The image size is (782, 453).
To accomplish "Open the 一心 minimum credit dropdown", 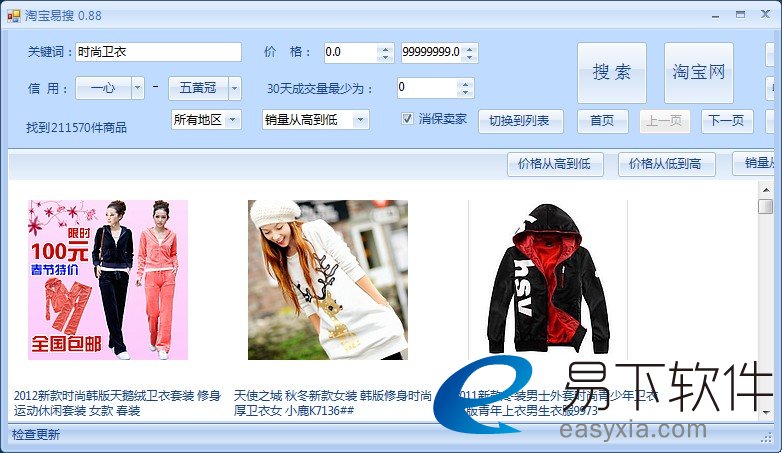I will [138, 88].
